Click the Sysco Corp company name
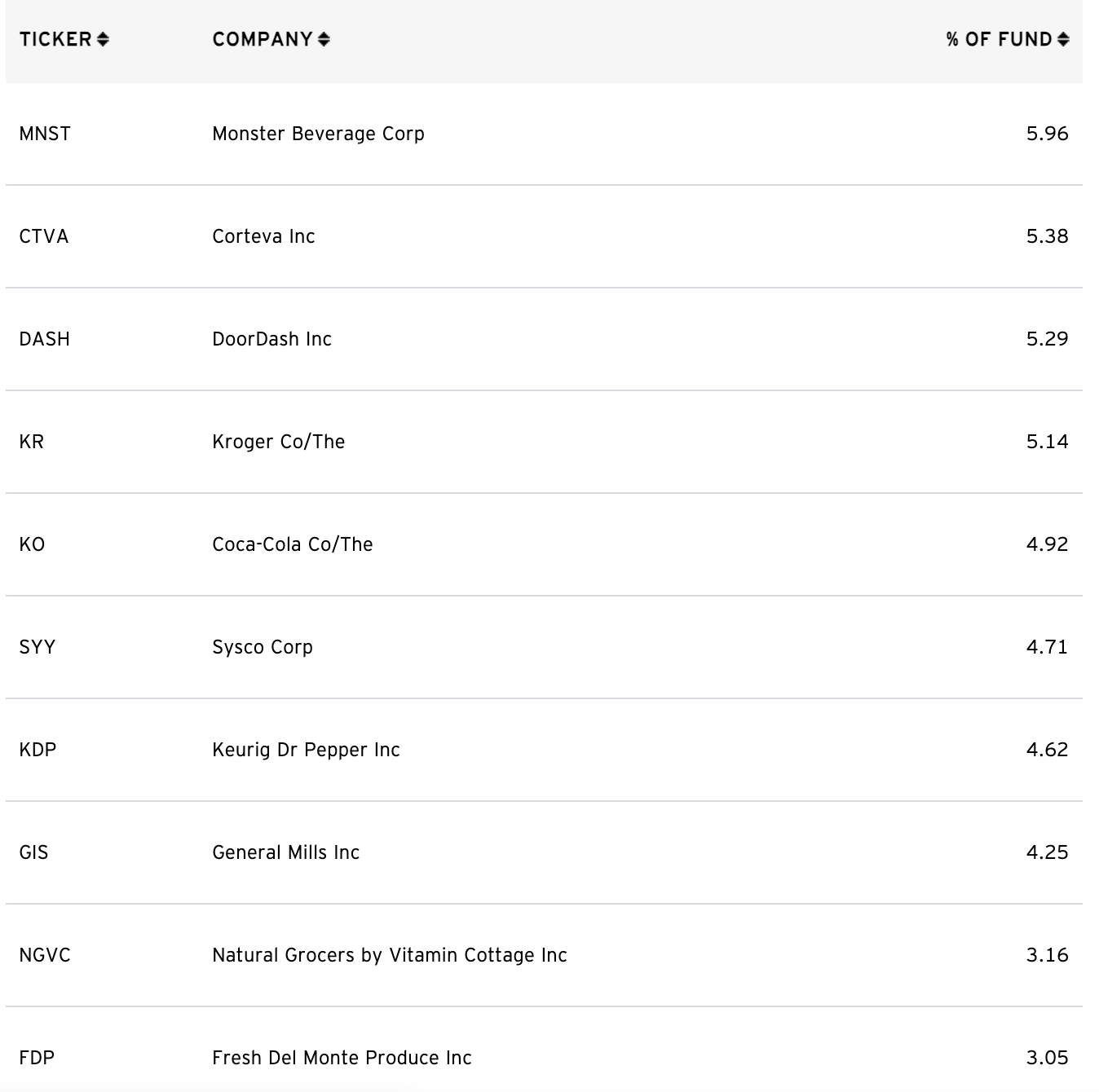The image size is (1099, 1092). tap(262, 647)
